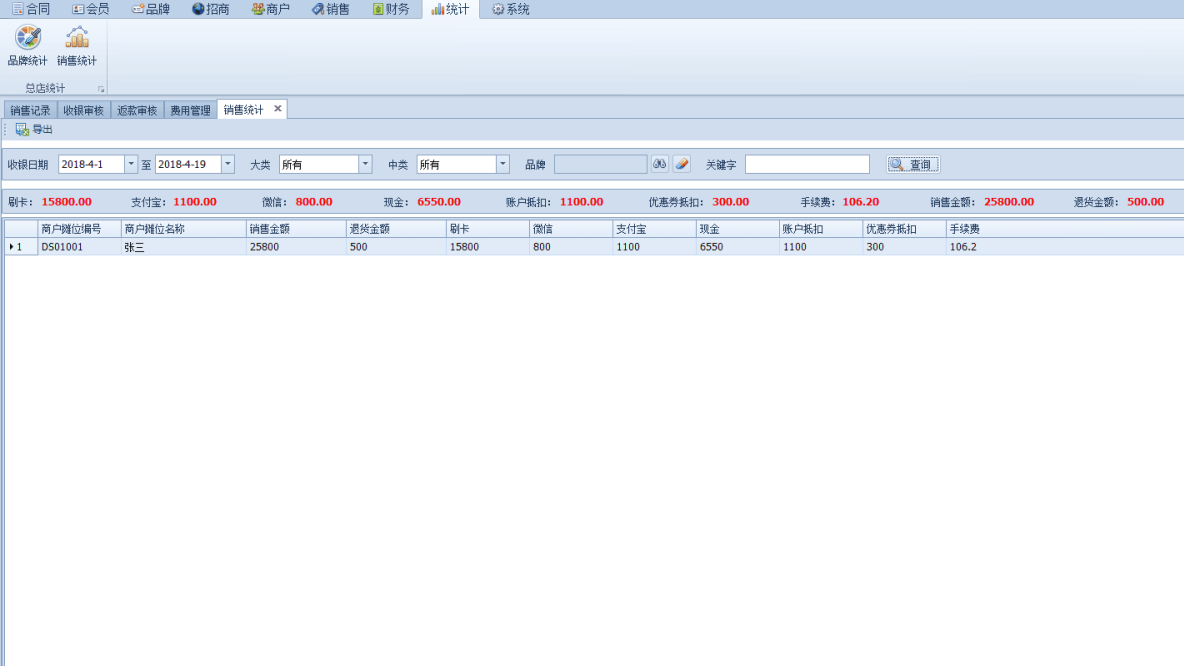
Task: Sort by the 销售金额 column header
Action: (x=296, y=229)
